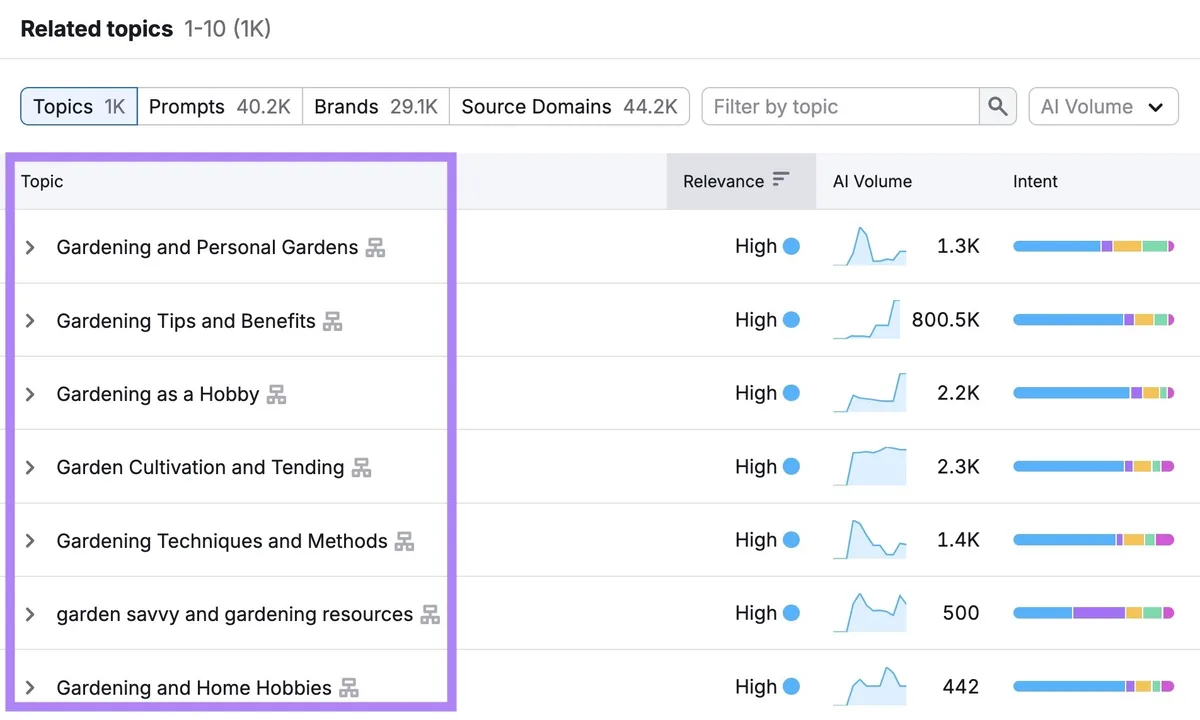Screen dimensions: 1200x720
Task: Click the 442 AI Volume value
Action: click(961, 687)
